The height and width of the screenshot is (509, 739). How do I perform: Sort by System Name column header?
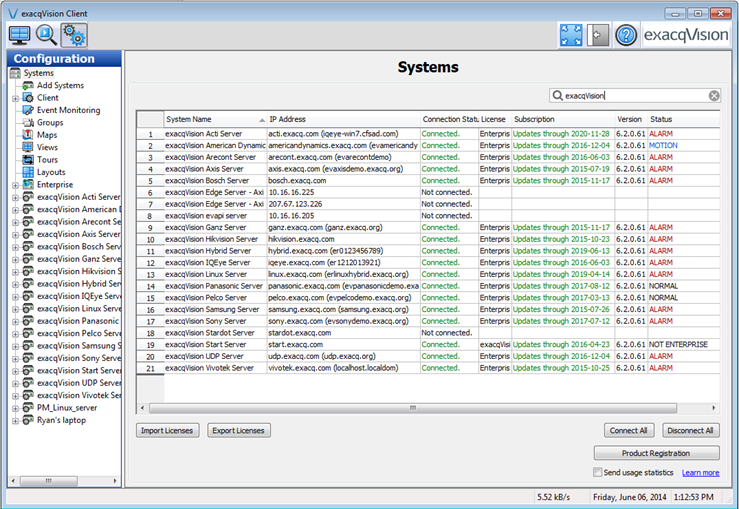210,119
